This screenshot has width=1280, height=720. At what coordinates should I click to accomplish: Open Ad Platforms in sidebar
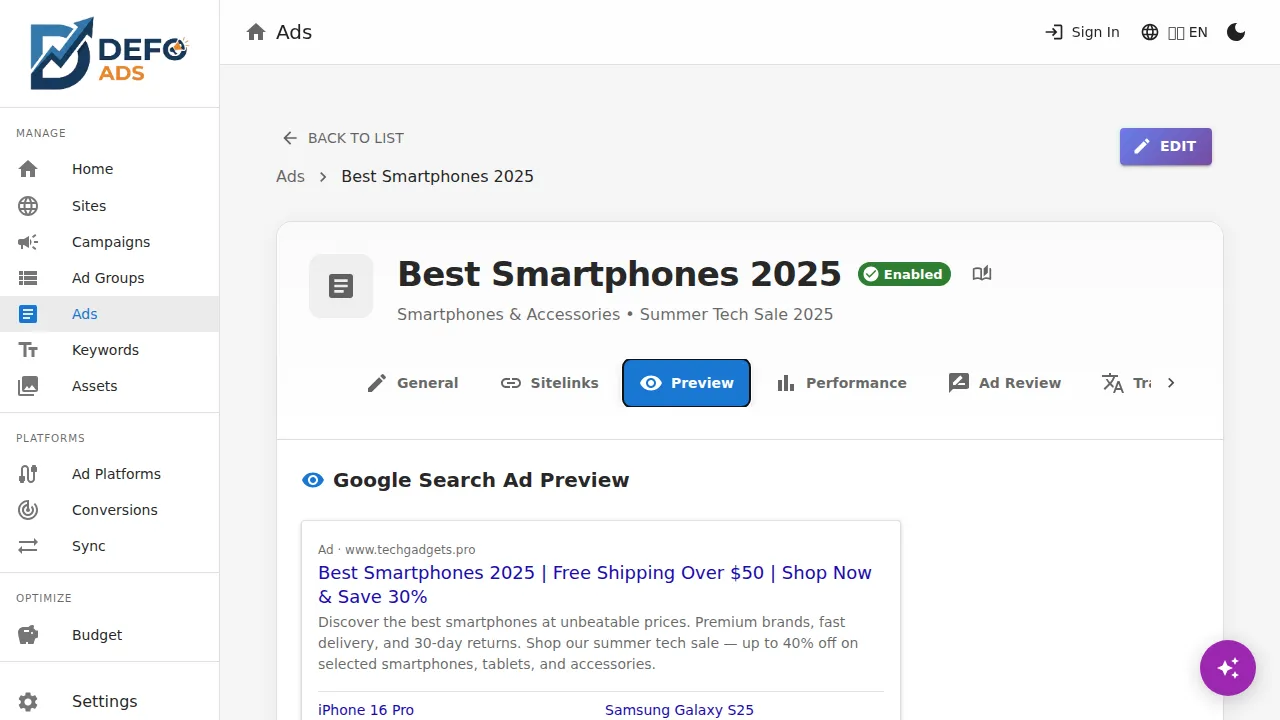(109, 474)
